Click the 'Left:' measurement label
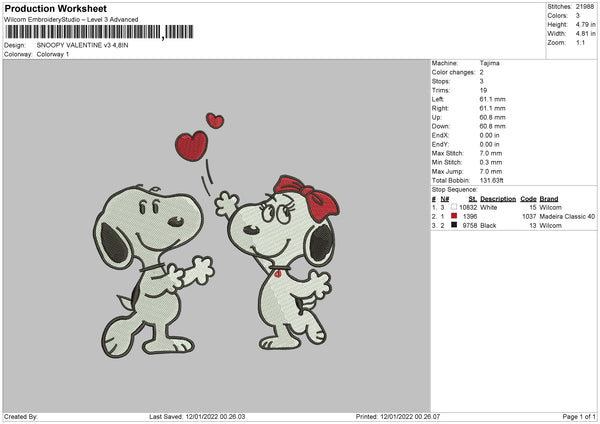600x424 pixels. [438, 99]
